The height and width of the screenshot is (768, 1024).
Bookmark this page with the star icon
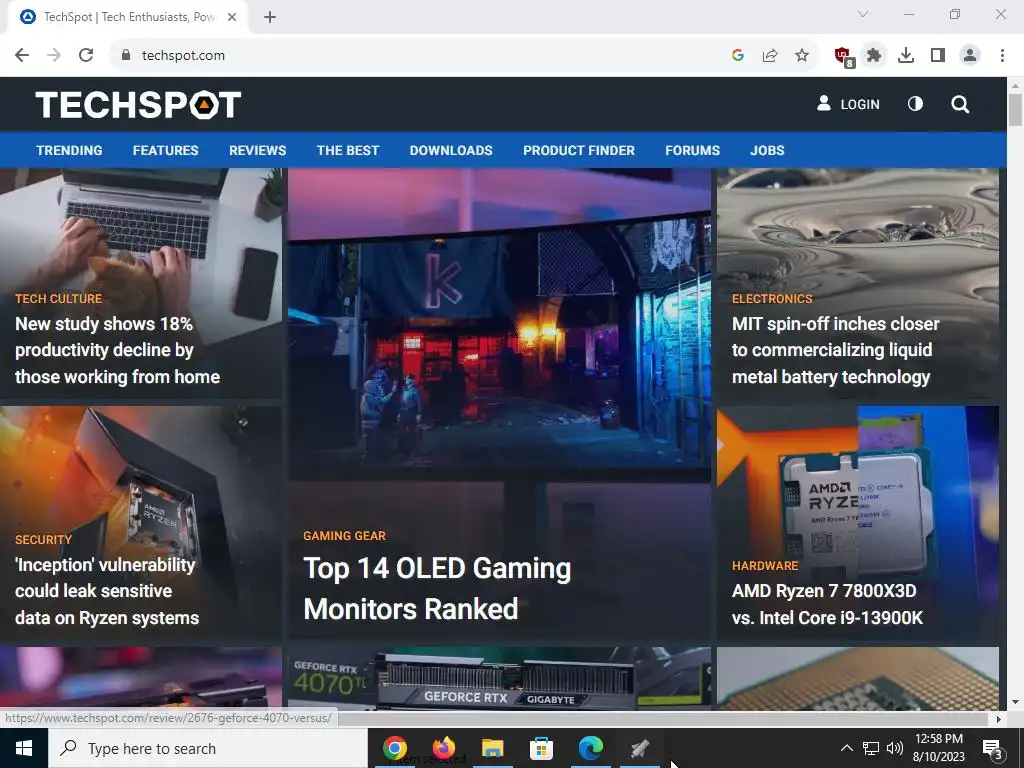pyautogui.click(x=802, y=56)
